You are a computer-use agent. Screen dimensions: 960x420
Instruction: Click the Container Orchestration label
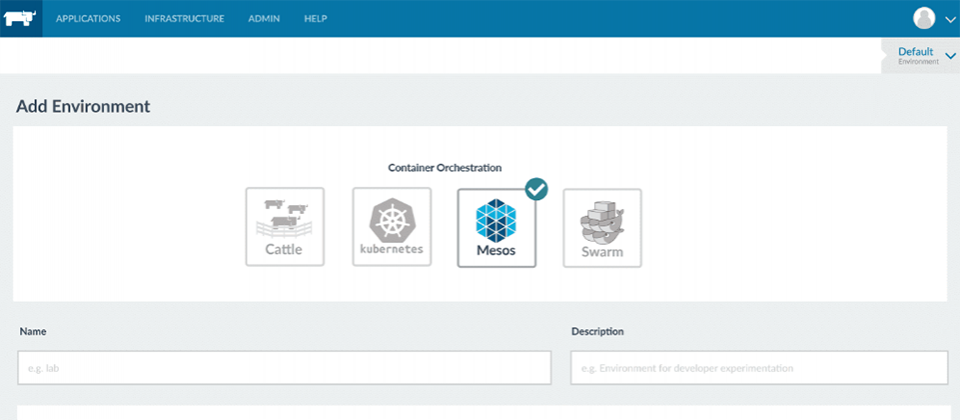(445, 167)
